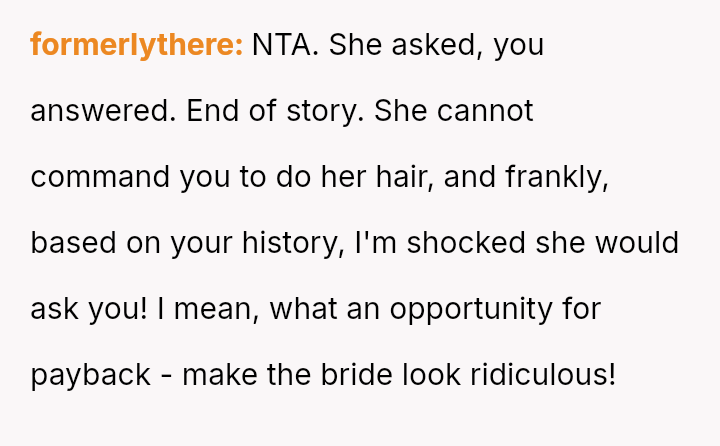Click the word "command" on the third line
This screenshot has height=446, width=720.
click(100, 177)
